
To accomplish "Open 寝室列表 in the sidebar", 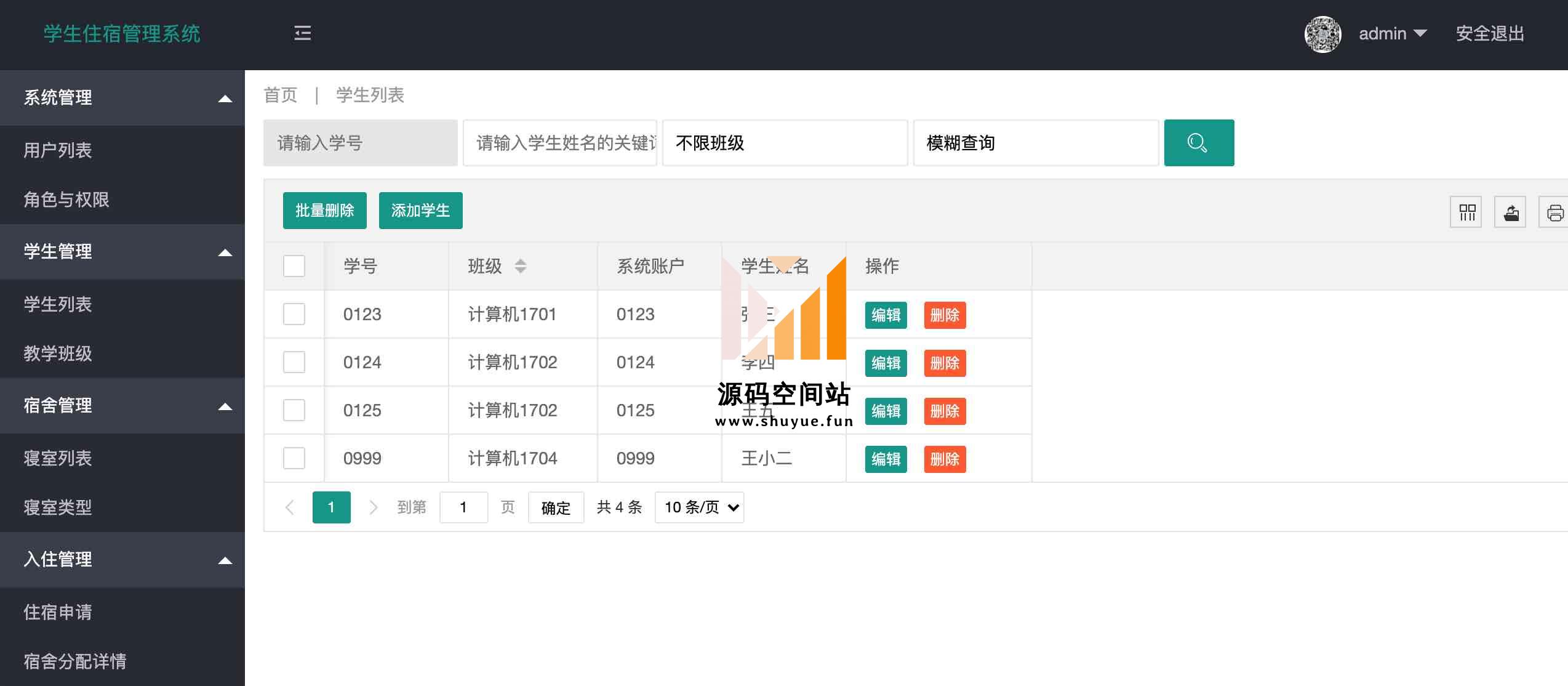I will pos(122,458).
